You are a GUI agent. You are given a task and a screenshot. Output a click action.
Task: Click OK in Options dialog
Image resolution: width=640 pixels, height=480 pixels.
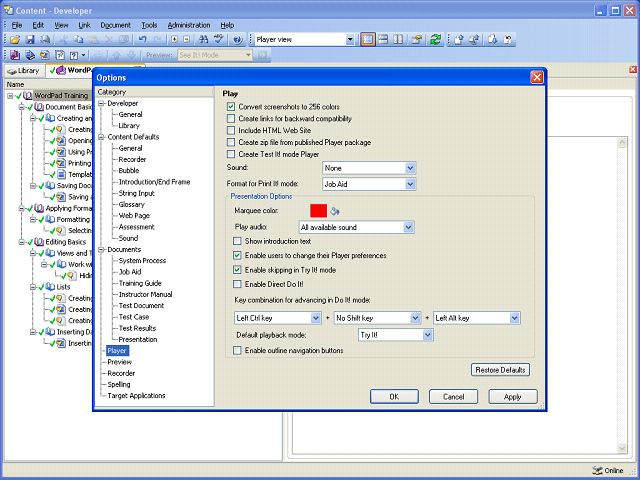coord(394,397)
